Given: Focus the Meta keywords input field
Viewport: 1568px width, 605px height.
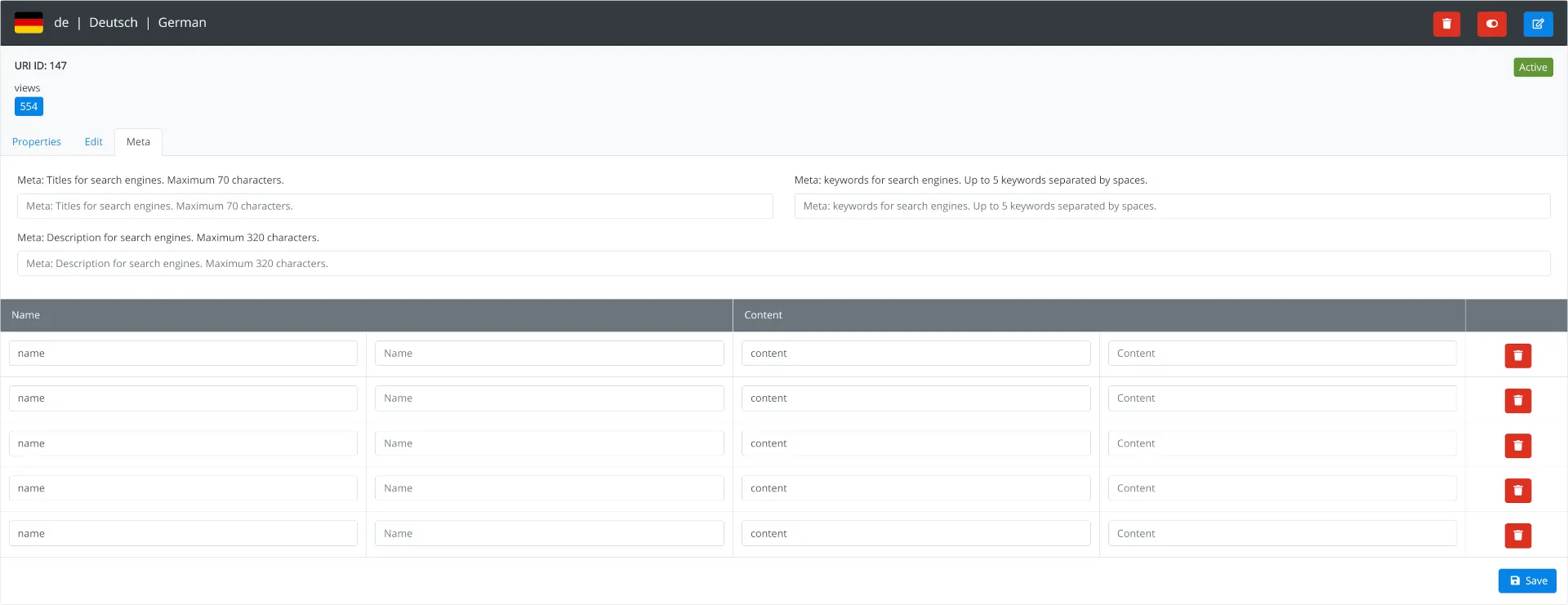Looking at the screenshot, I should [x=1172, y=206].
